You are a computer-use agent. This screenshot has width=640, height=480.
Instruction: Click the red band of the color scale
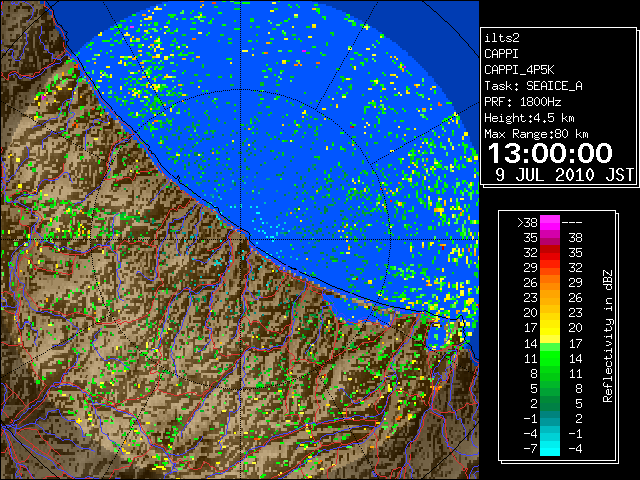[x=550, y=253]
